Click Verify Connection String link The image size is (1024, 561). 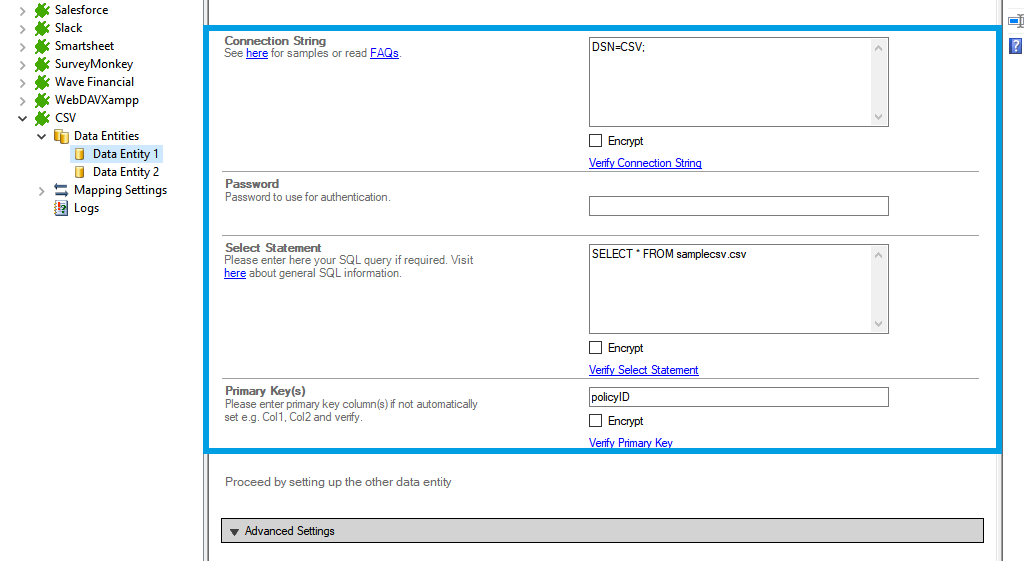coord(645,163)
